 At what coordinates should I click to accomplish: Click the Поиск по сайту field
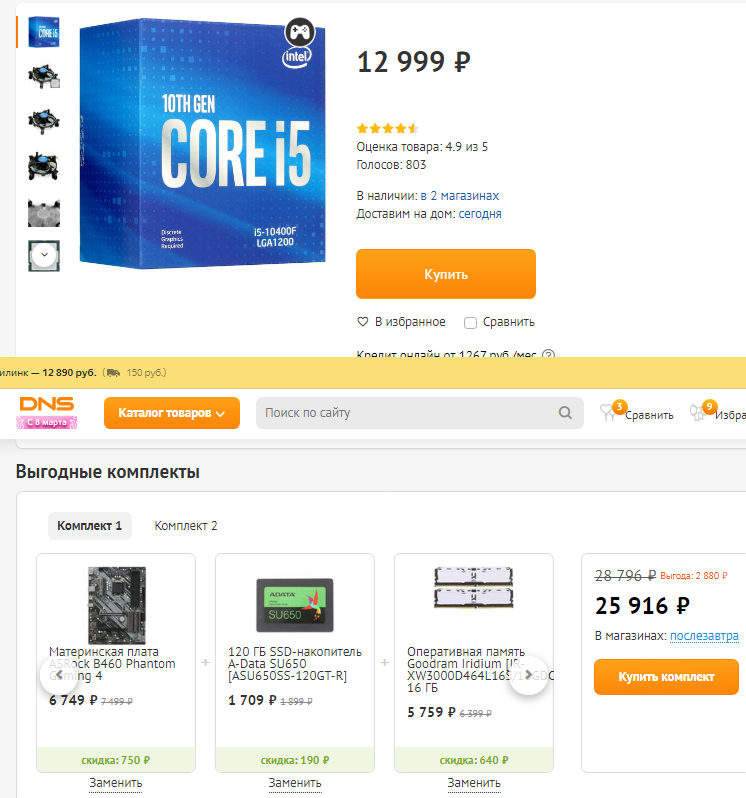pos(407,413)
